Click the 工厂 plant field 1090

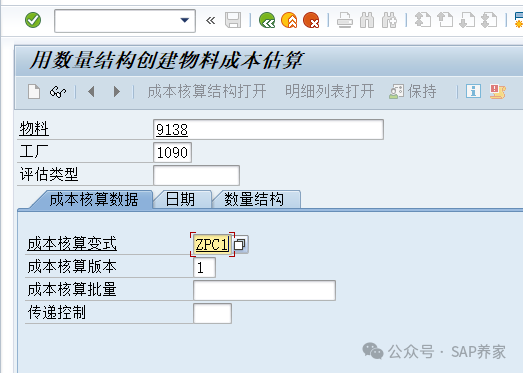[172, 152]
